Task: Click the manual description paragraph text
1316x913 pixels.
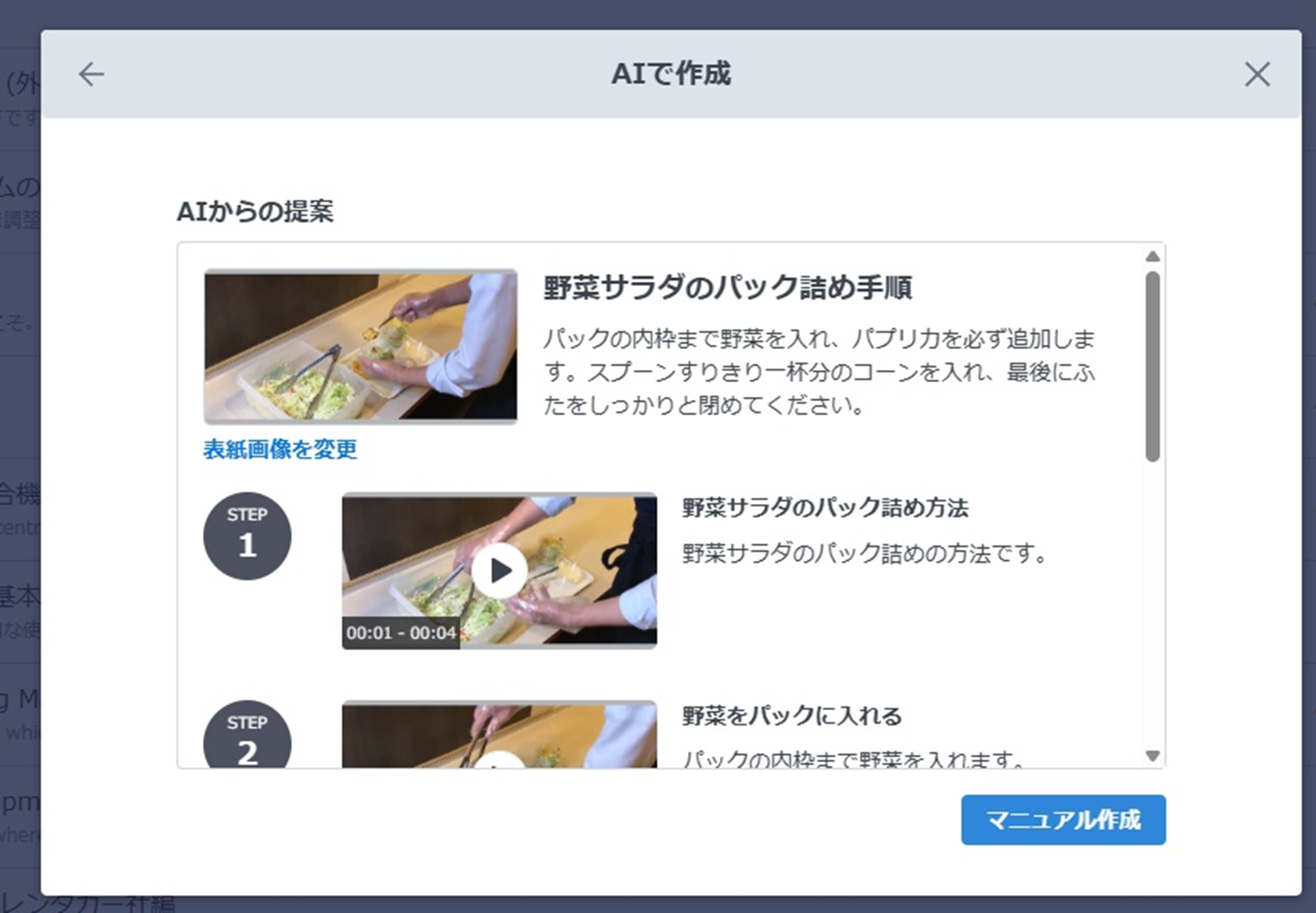Action: coord(819,372)
